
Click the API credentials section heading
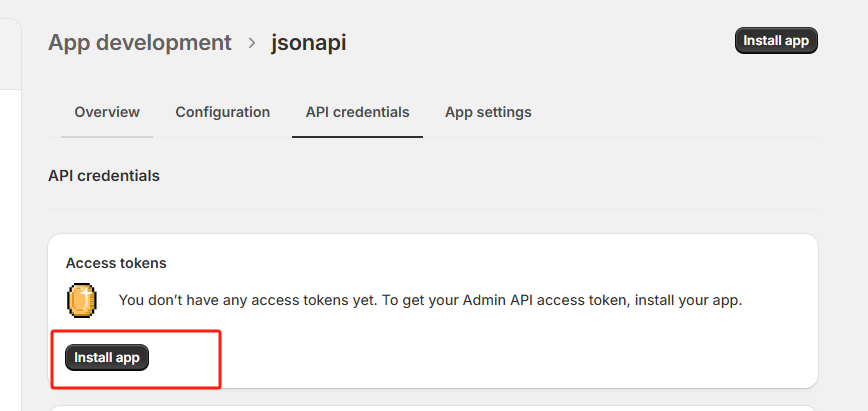coord(104,176)
